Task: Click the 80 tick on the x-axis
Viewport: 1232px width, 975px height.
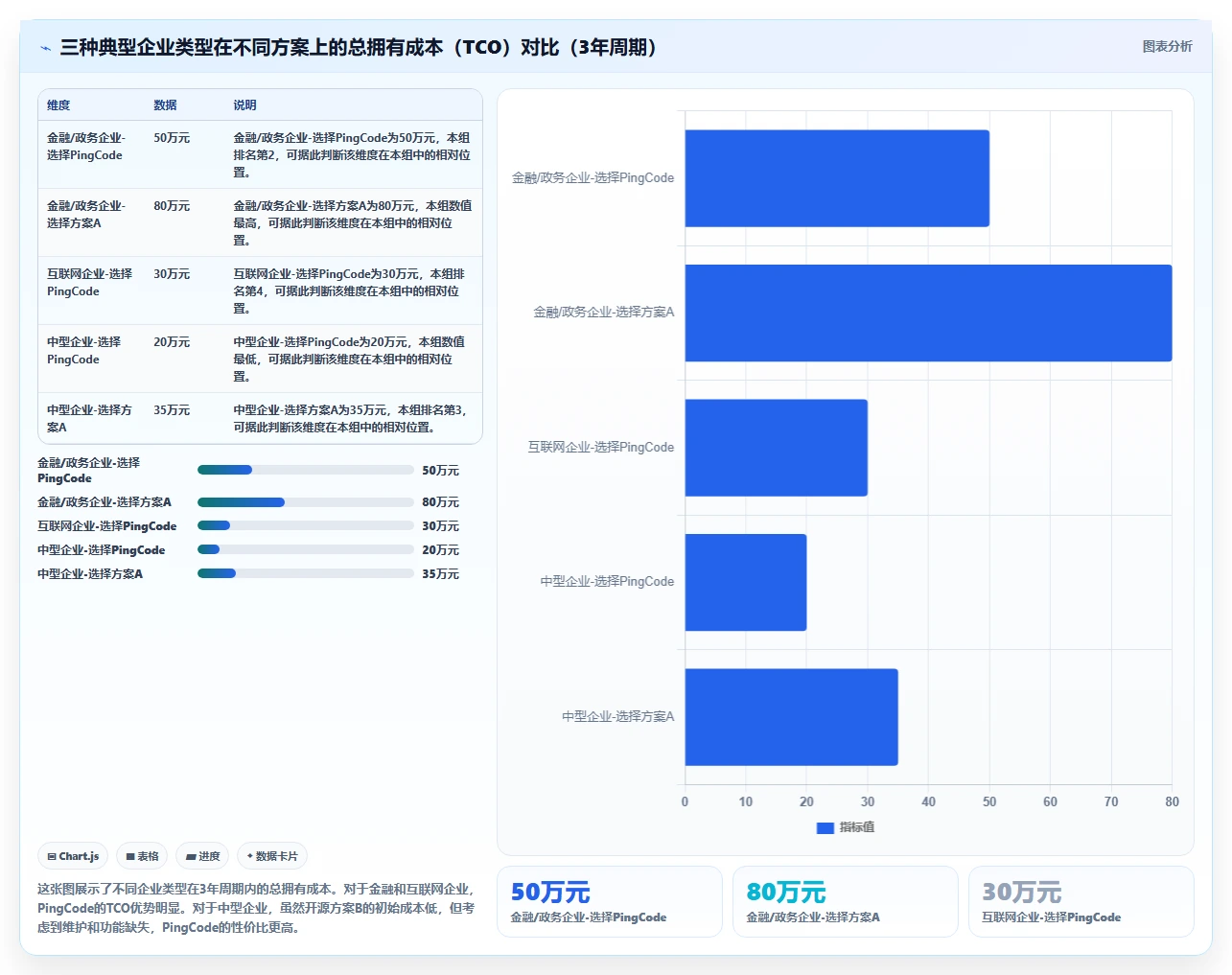Action: pos(1172,801)
